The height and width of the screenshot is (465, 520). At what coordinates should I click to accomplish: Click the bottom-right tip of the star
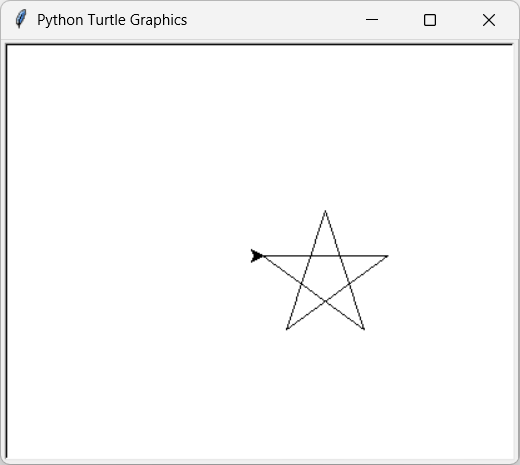tap(364, 329)
